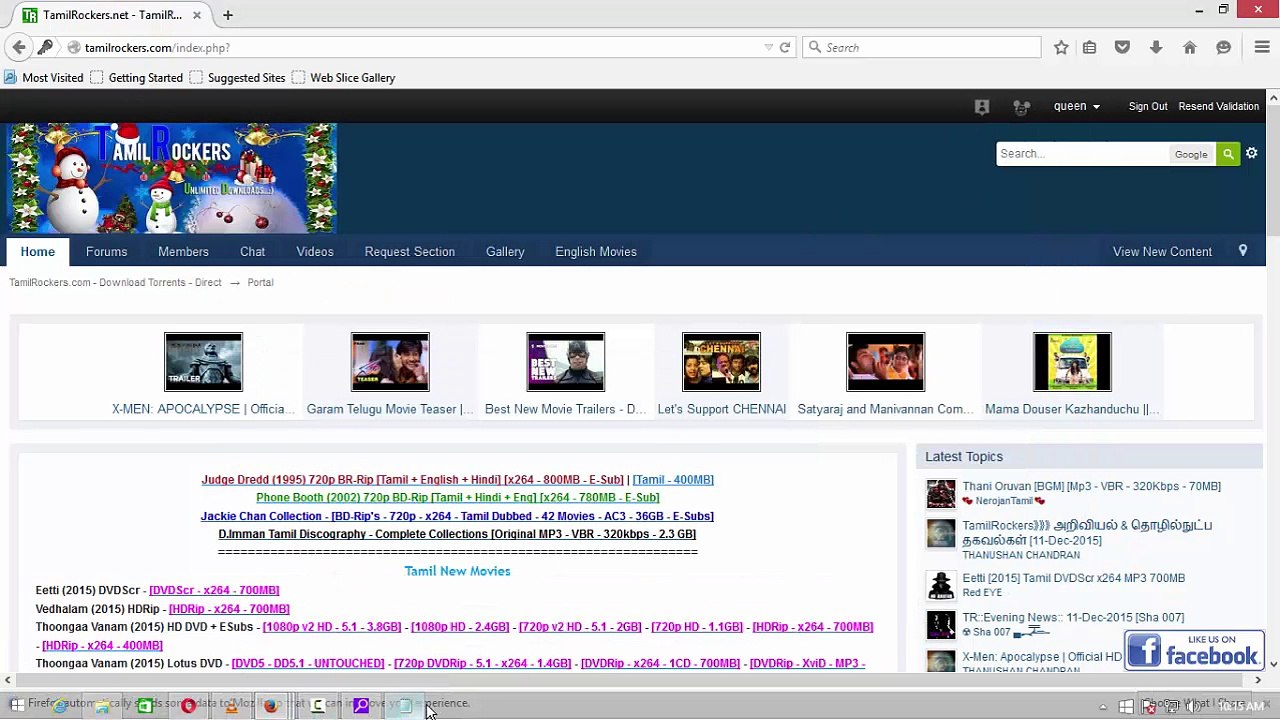The width and height of the screenshot is (1280, 720).
Task: Open File Explorer from the taskbar
Action: (x=102, y=705)
